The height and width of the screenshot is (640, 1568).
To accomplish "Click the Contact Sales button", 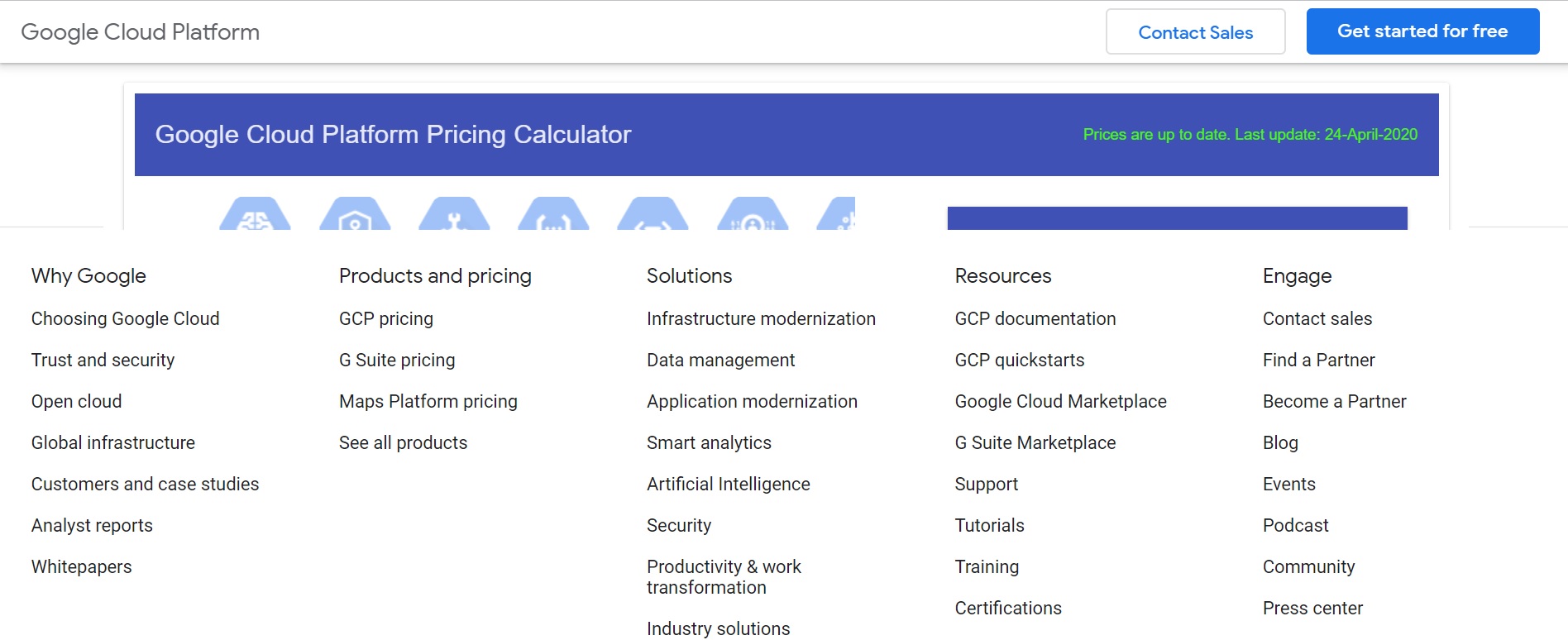I will [x=1195, y=31].
